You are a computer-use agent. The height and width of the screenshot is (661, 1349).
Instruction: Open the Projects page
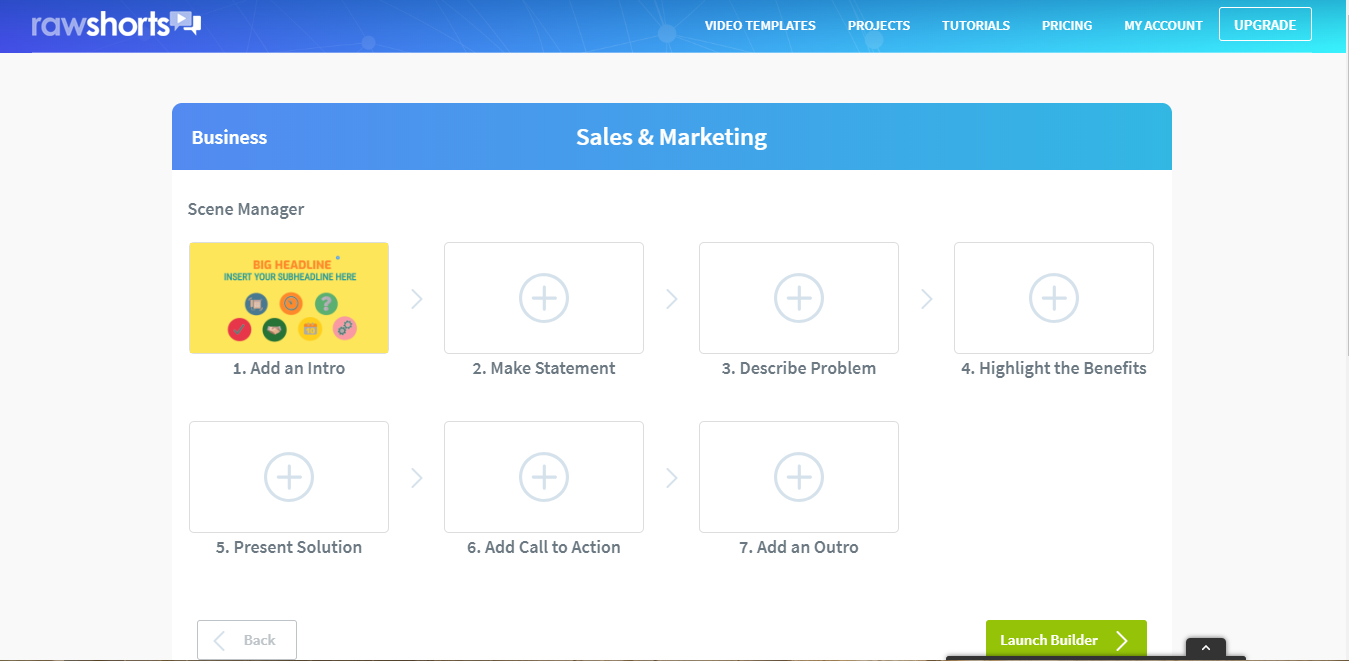(879, 26)
